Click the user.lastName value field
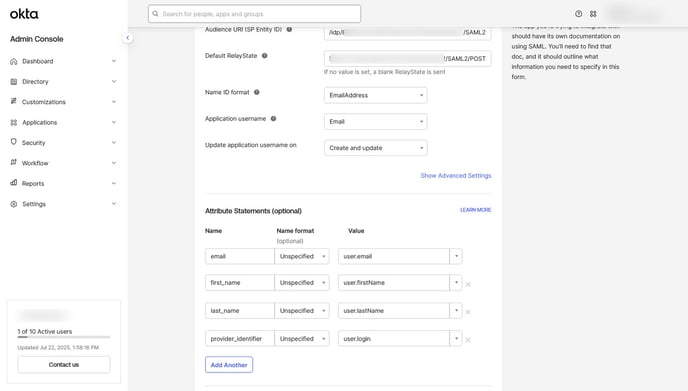The height and width of the screenshot is (391, 688). 394,311
